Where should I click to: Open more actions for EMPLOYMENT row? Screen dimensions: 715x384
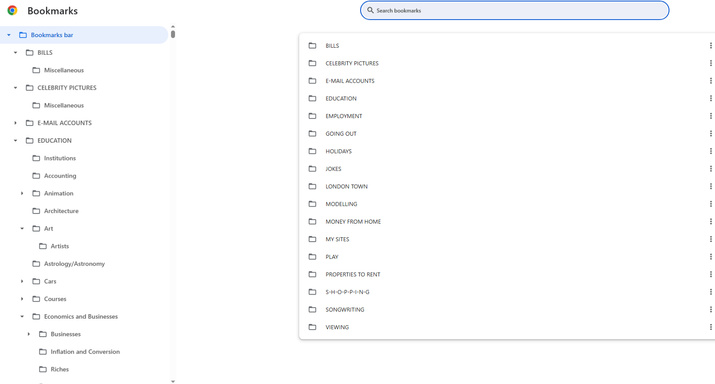click(x=710, y=116)
